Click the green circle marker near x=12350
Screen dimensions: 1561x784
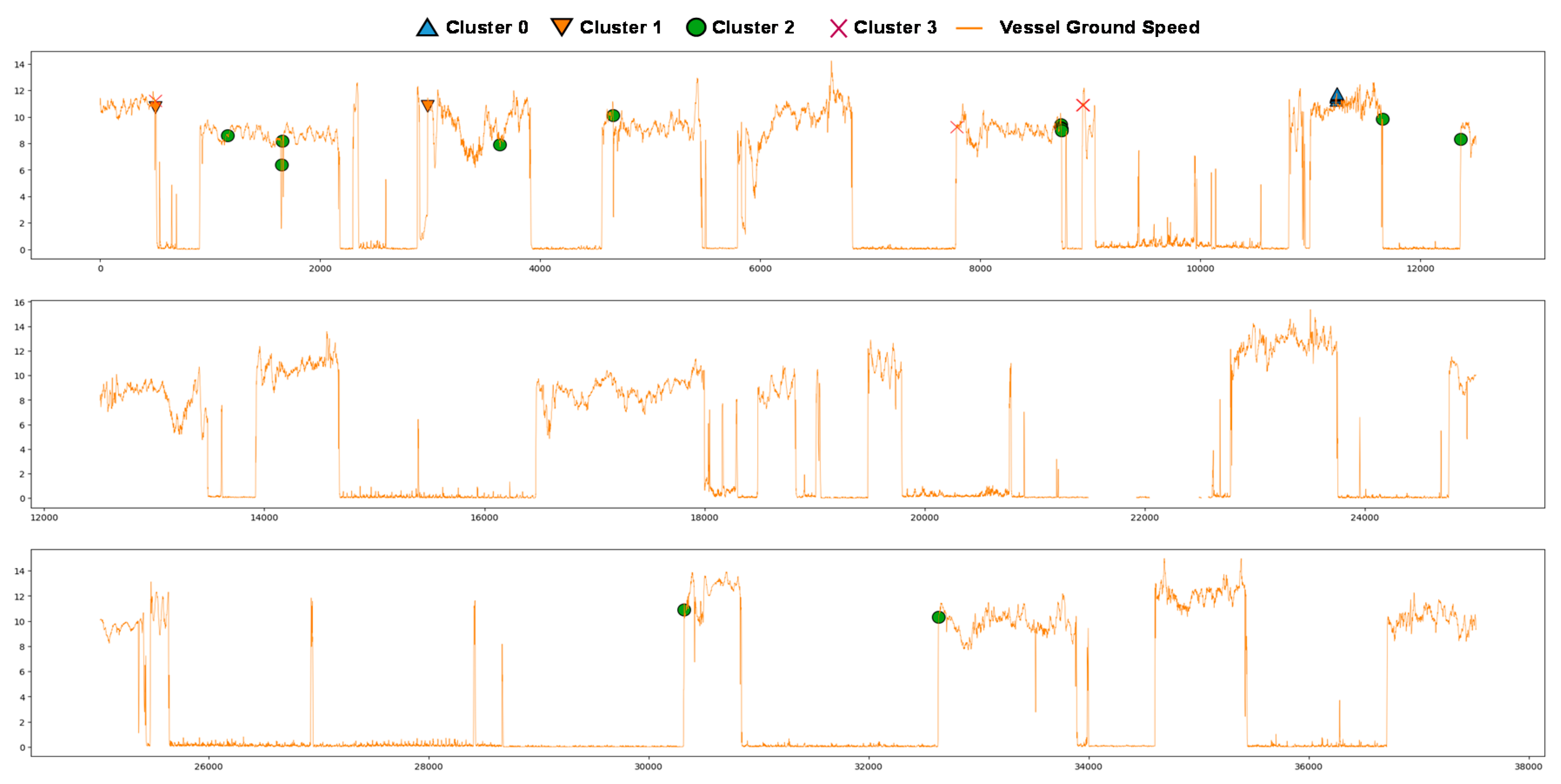pos(1461,140)
